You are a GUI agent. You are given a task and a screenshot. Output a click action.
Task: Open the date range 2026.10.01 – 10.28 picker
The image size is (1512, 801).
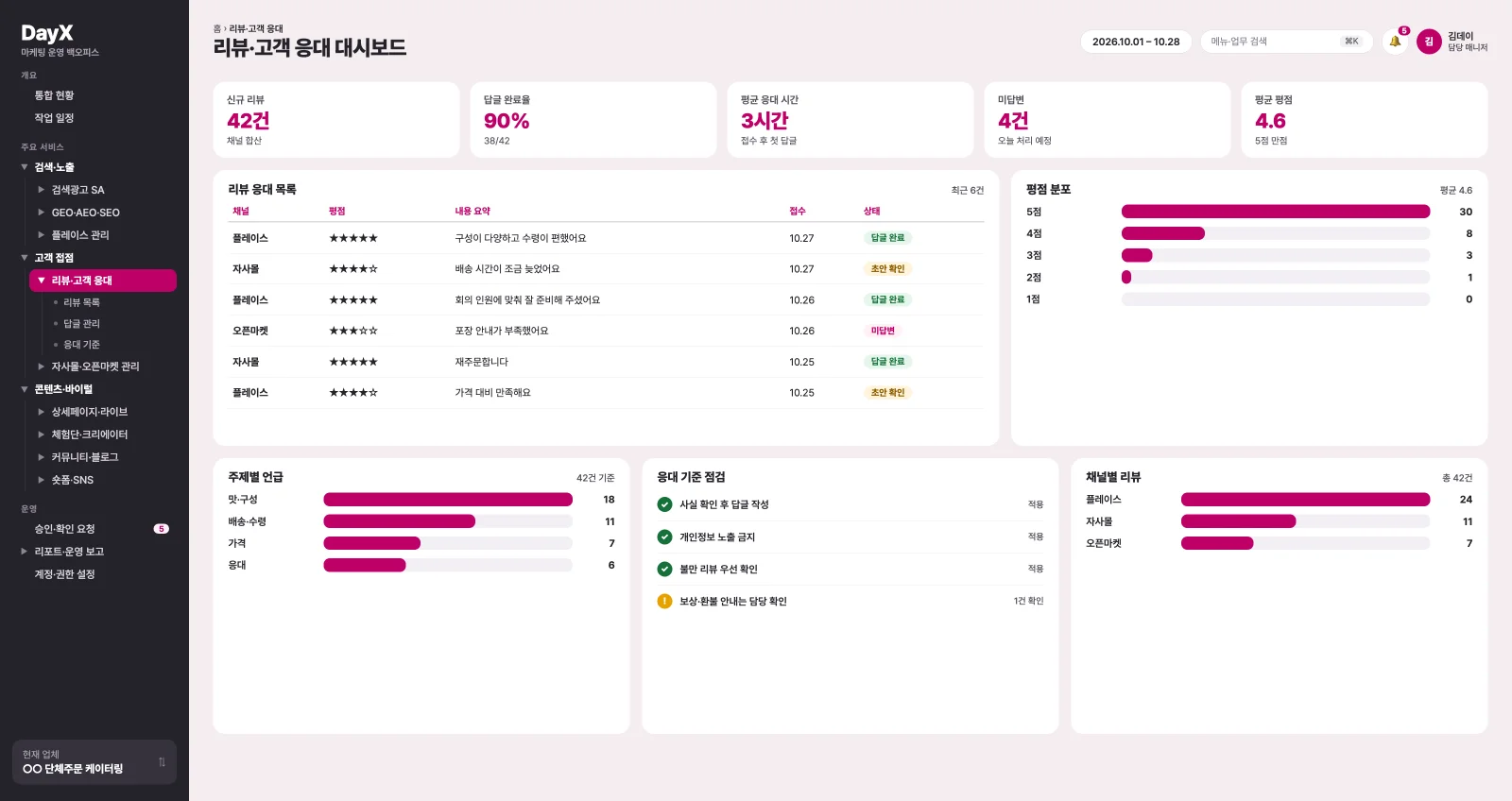1136,42
